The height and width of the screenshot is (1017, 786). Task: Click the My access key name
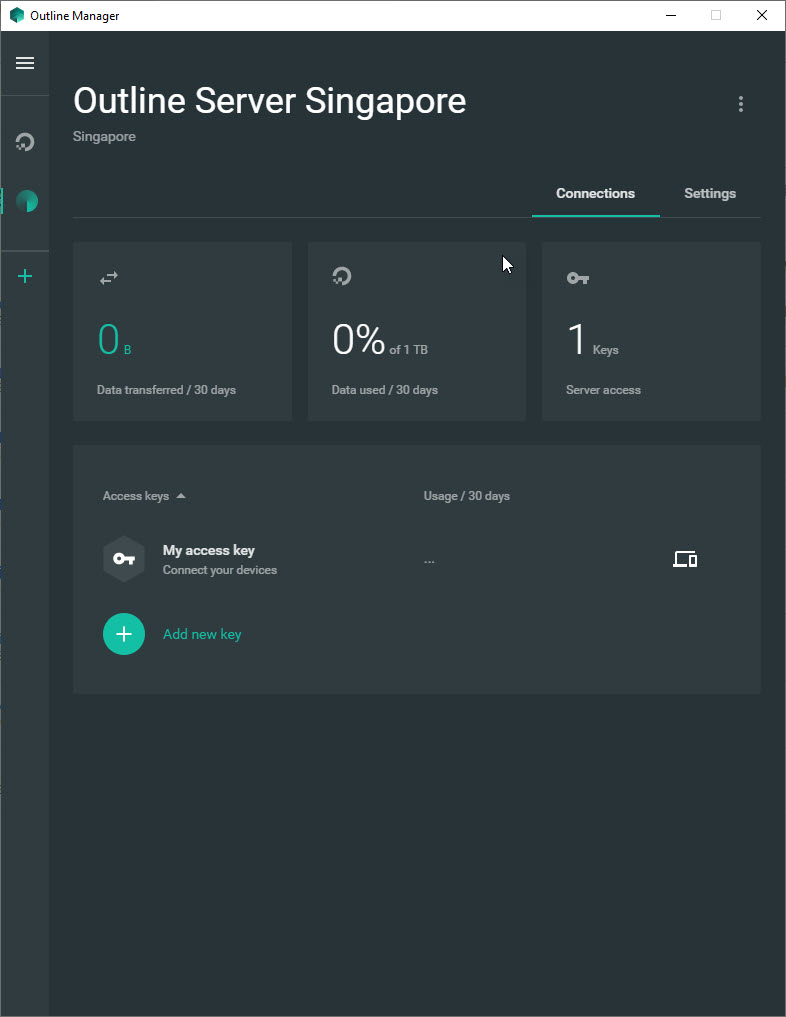tap(209, 550)
